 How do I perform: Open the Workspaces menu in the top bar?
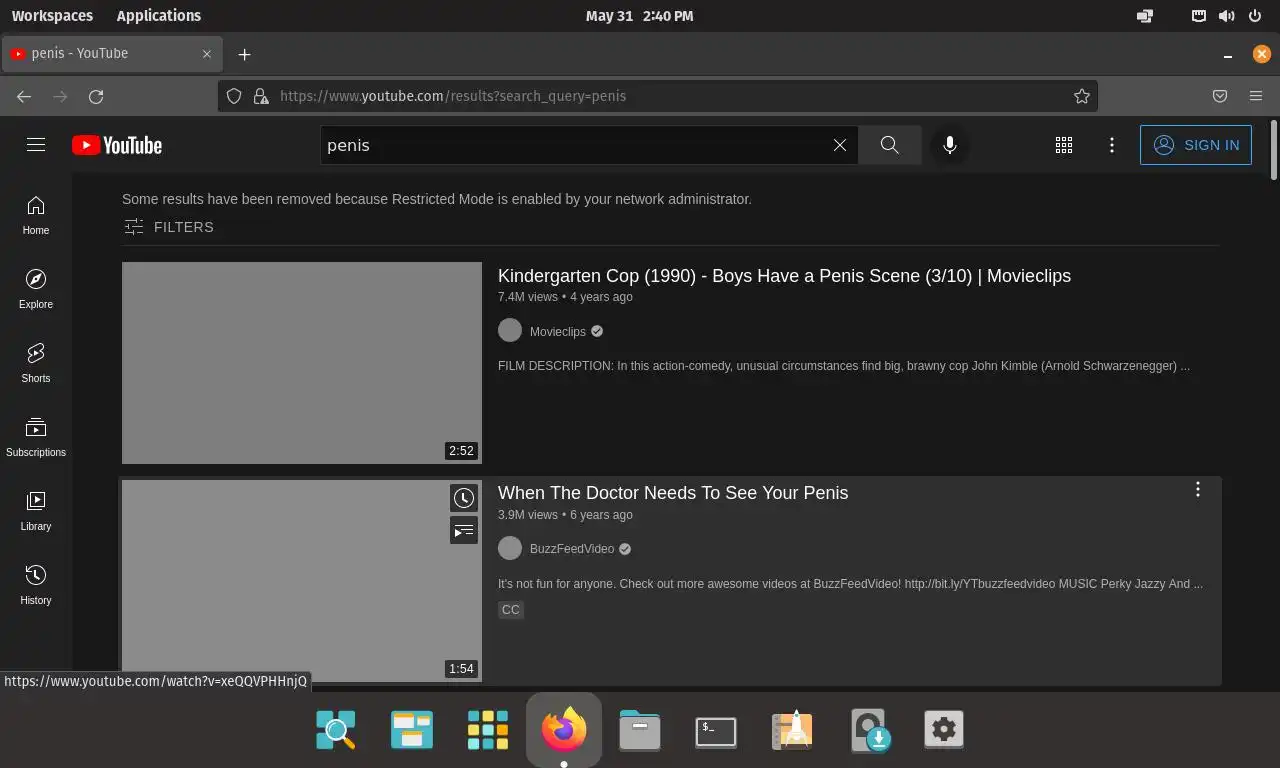pyautogui.click(x=52, y=16)
